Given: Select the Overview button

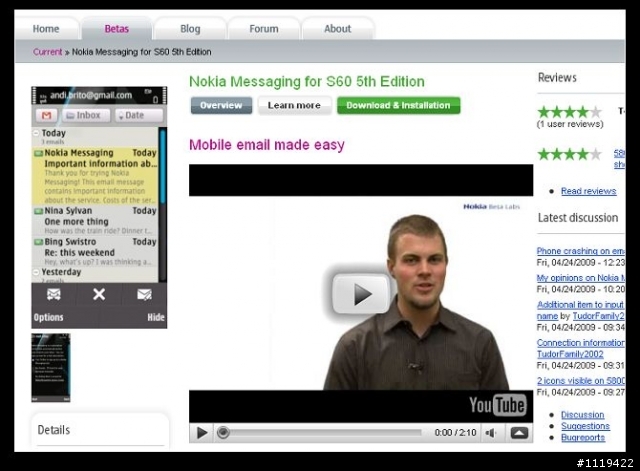Looking at the screenshot, I should [x=221, y=105].
